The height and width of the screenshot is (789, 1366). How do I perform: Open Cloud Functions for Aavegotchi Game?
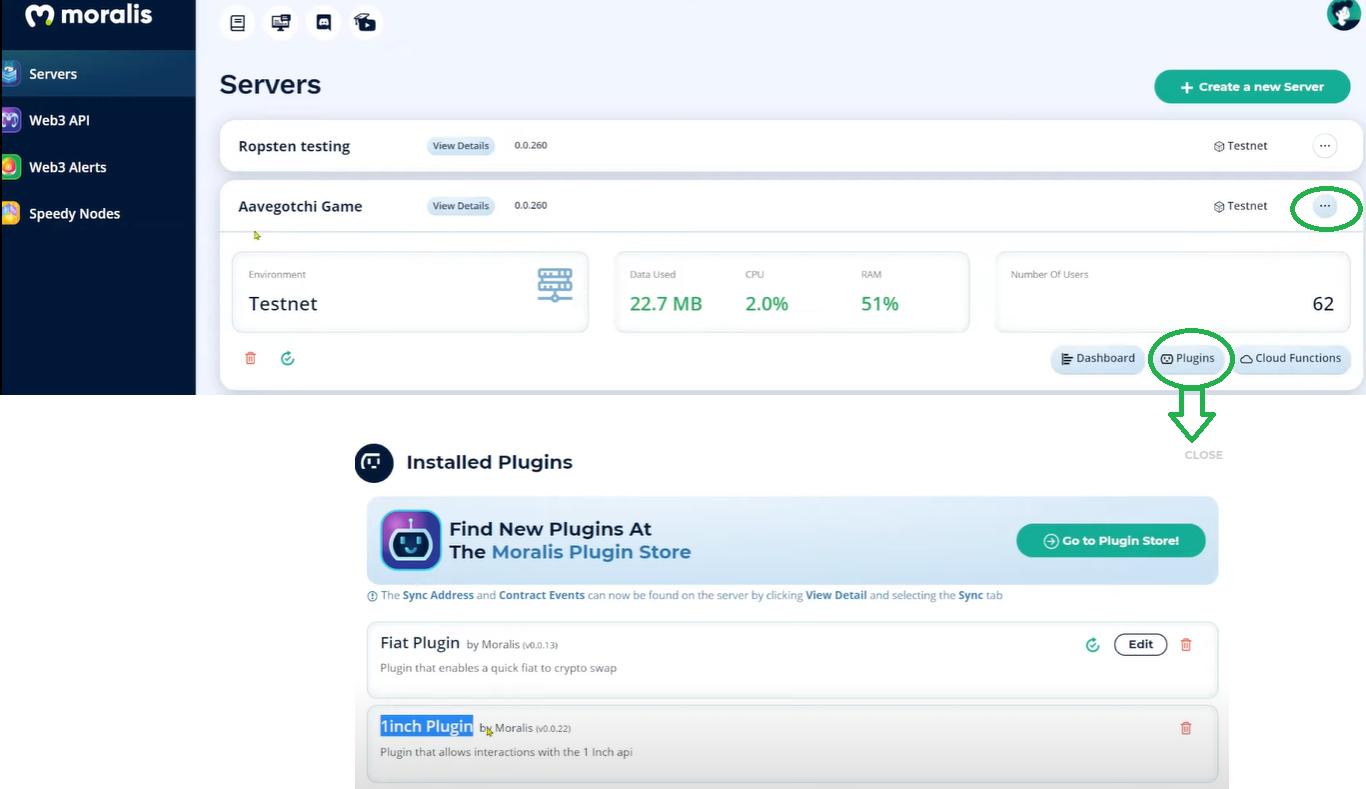(1291, 359)
